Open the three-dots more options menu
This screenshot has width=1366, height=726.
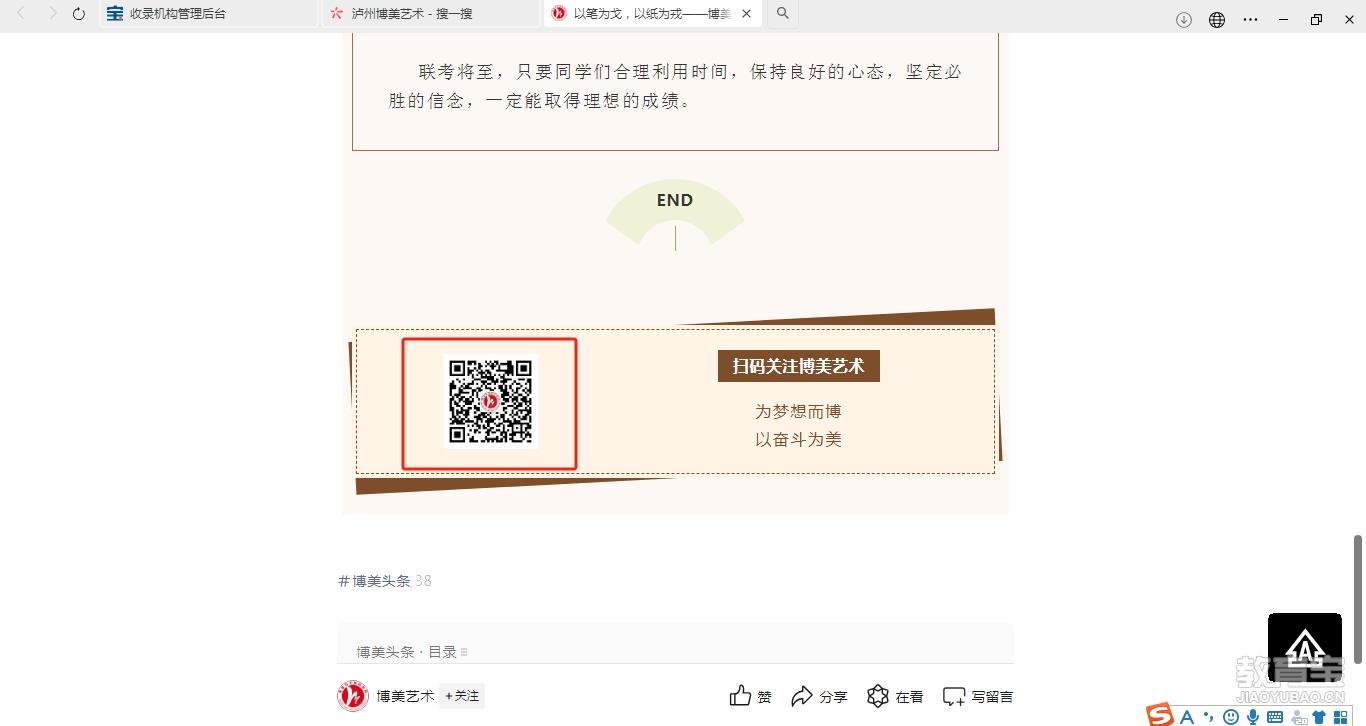click(x=1251, y=19)
